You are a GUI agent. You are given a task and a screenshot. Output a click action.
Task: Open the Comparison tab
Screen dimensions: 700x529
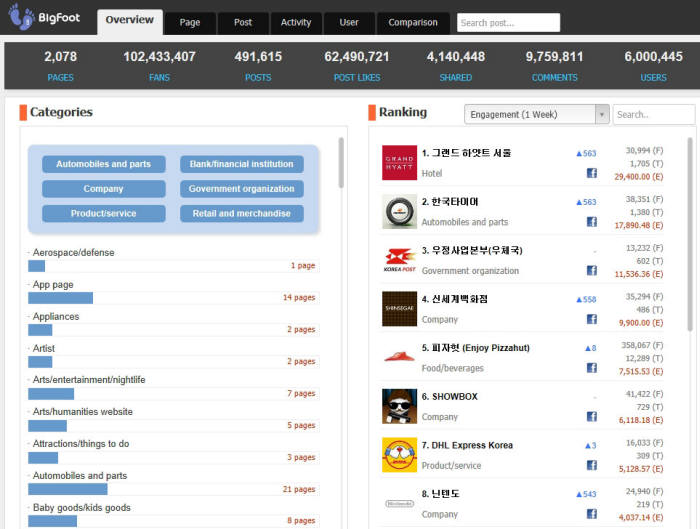(413, 22)
